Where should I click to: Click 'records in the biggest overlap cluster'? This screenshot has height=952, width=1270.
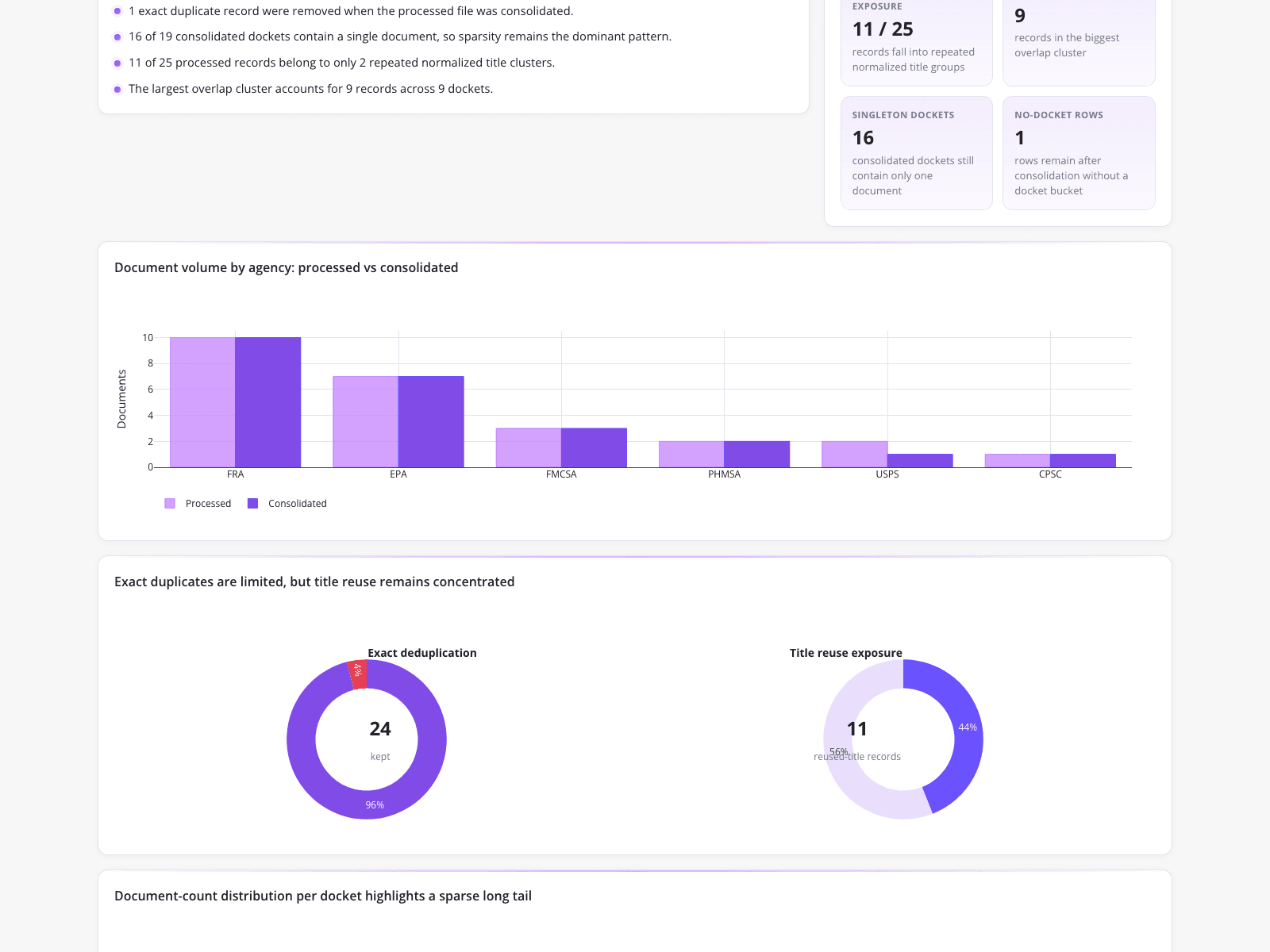[1067, 45]
